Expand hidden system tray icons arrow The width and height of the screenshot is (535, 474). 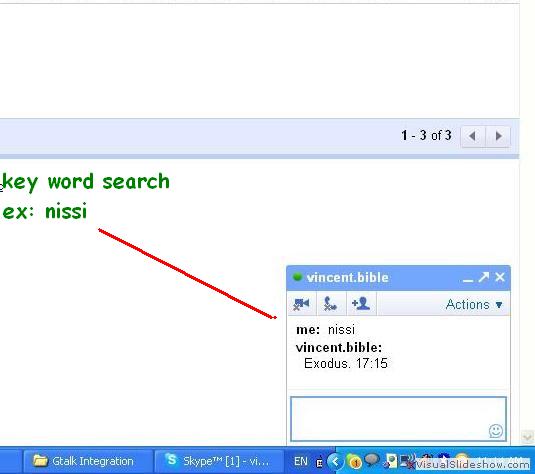(x=335, y=462)
